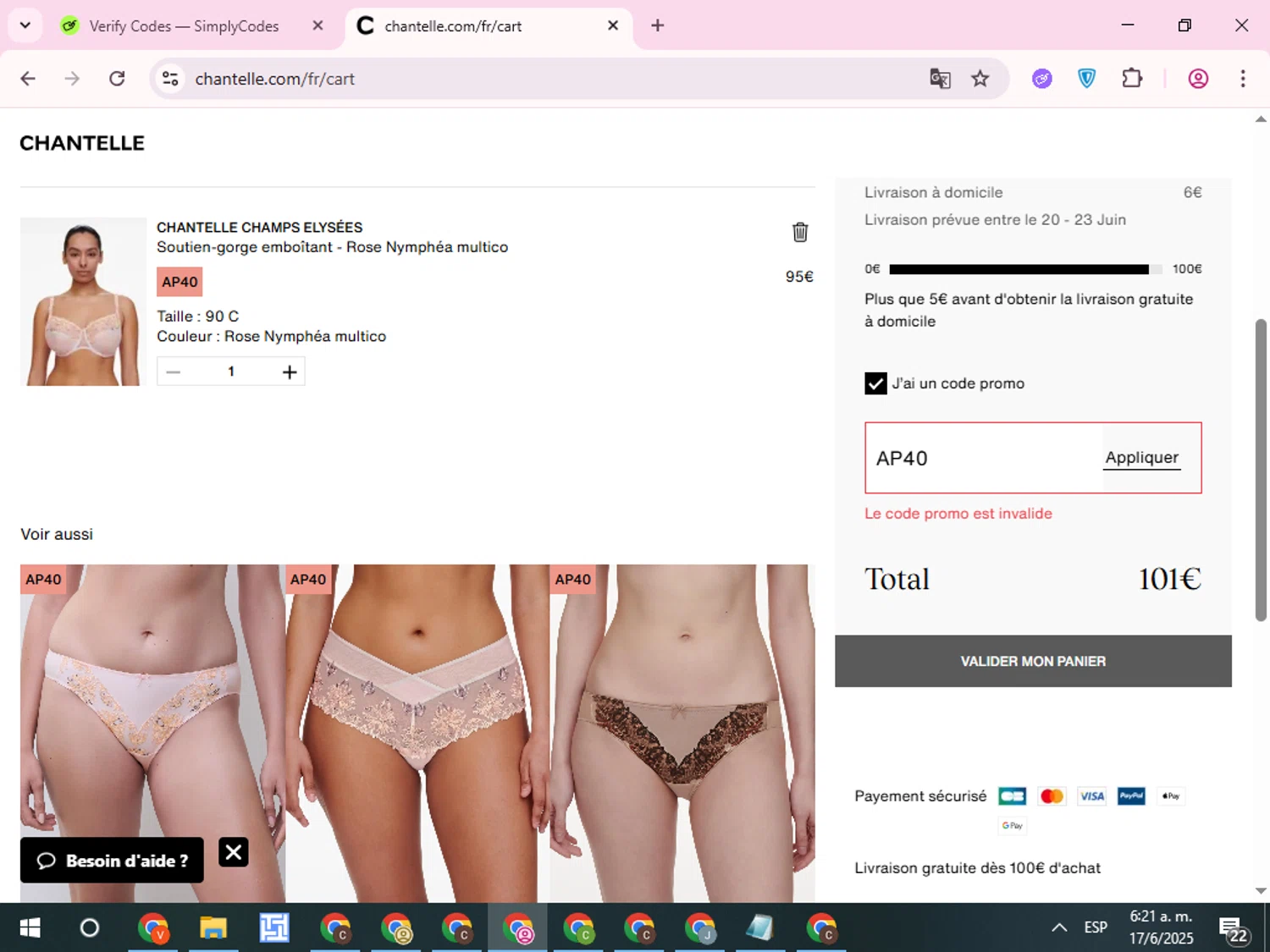Image resolution: width=1270 pixels, height=952 pixels.
Task: Click the PayPal payment icon
Action: (x=1131, y=796)
